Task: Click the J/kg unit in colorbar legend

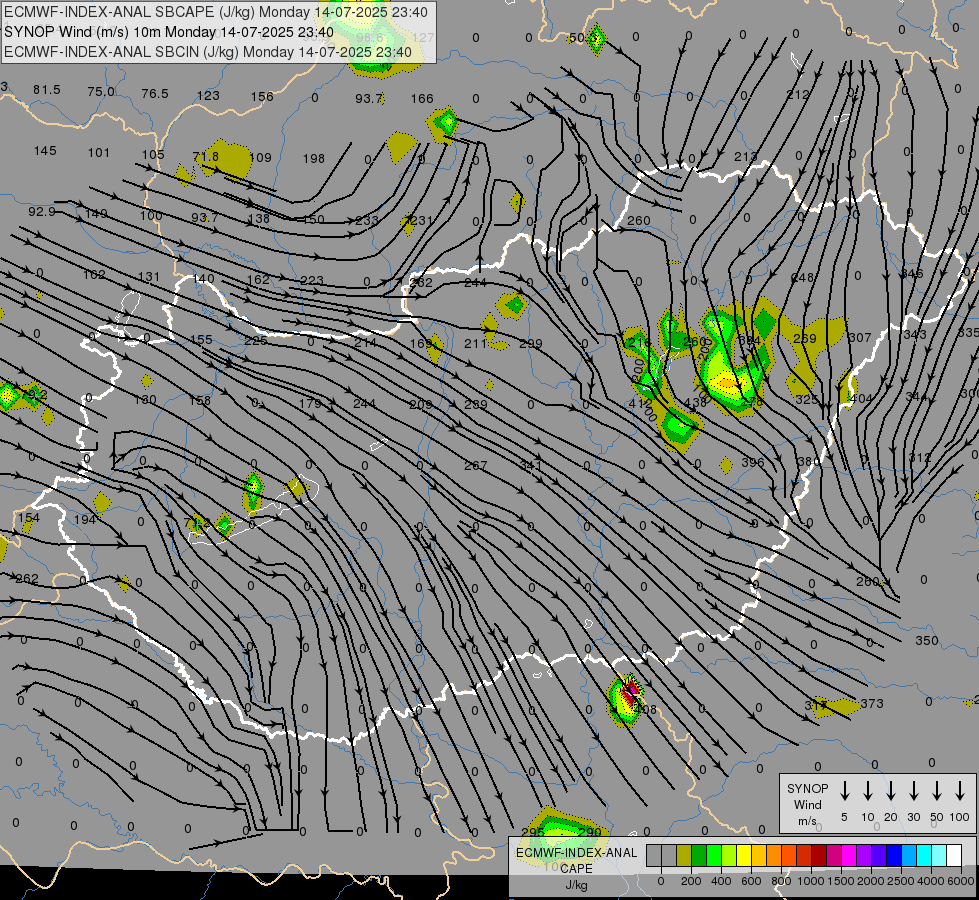Action: (576, 885)
